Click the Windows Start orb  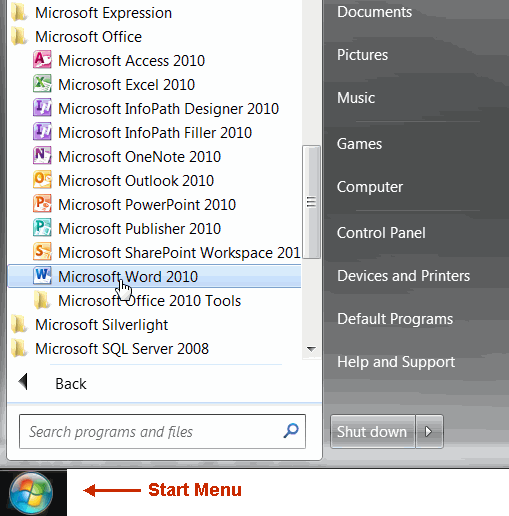click(31, 493)
